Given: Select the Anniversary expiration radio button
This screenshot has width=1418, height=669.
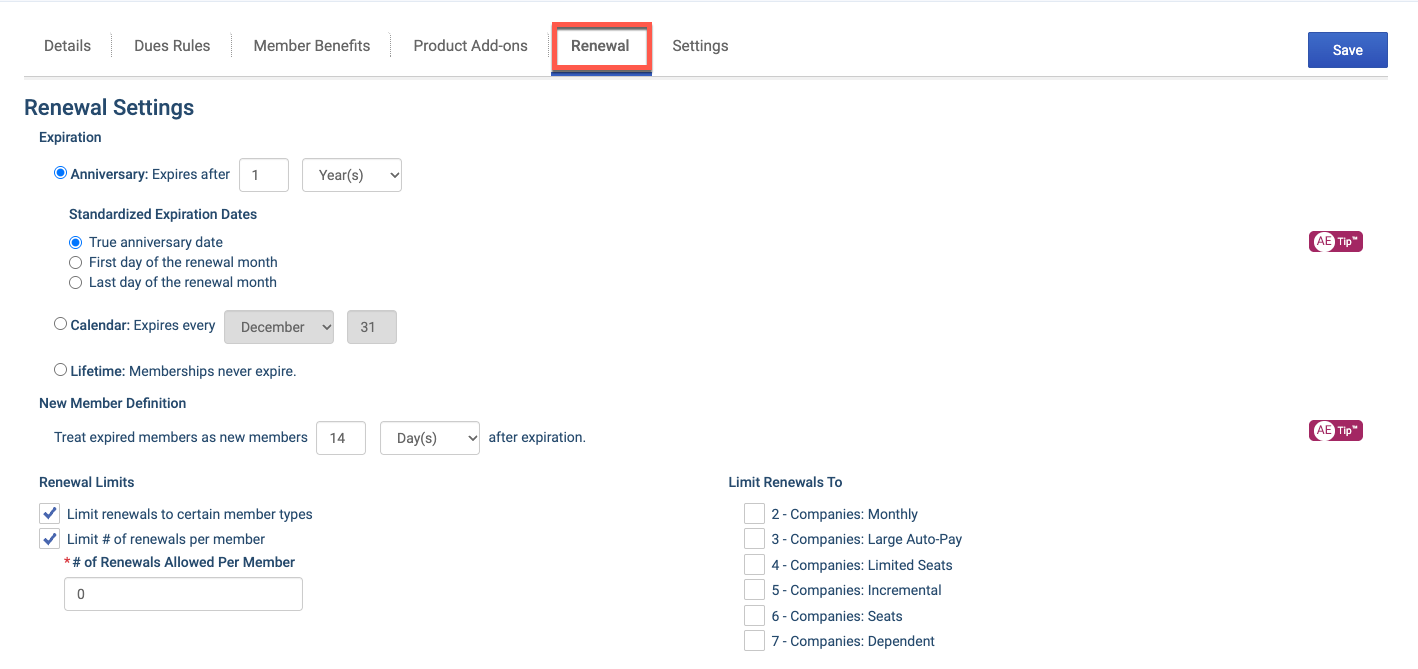Looking at the screenshot, I should pos(60,173).
